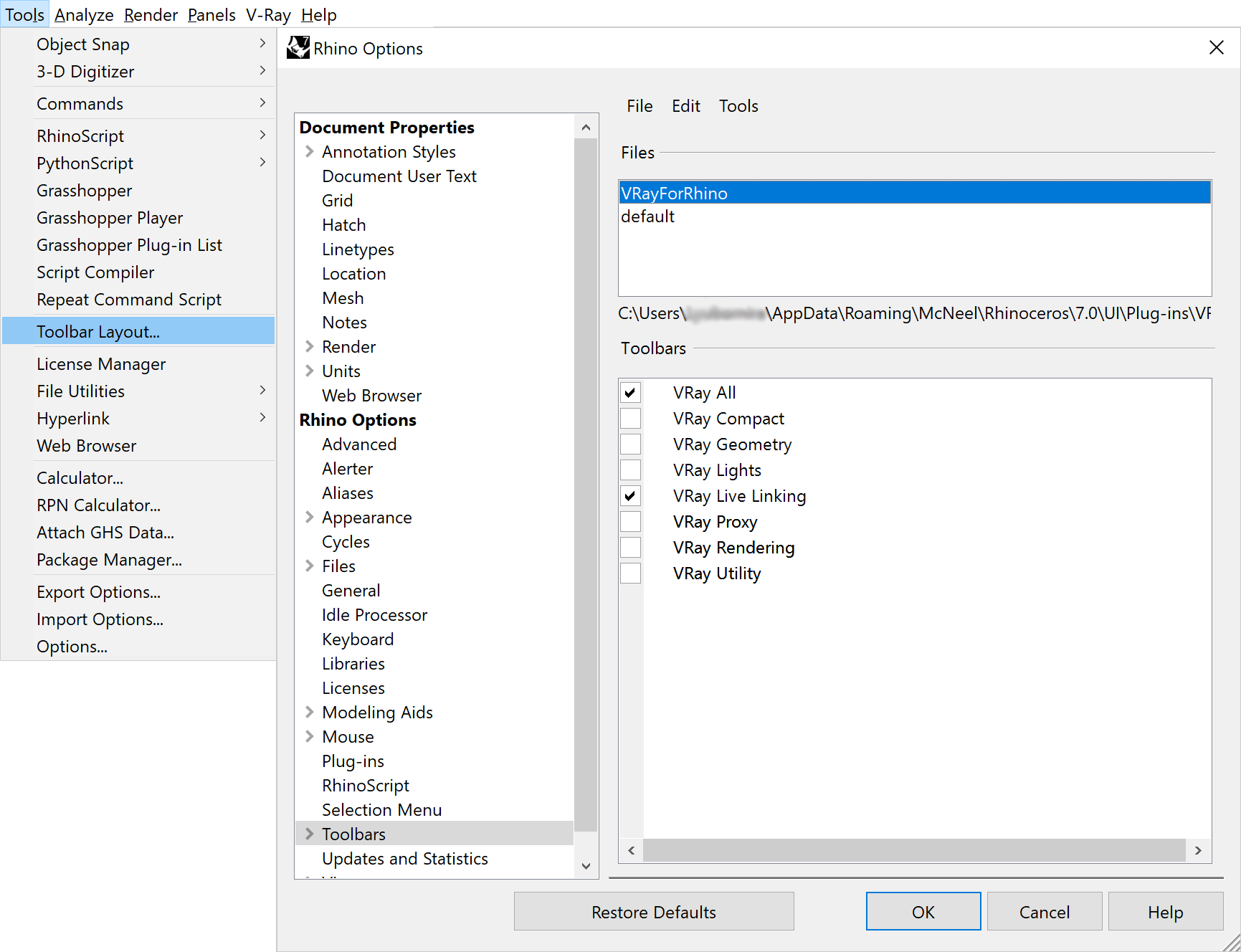
Task: Launch Grasshopper from Tools menu
Action: pos(138,190)
